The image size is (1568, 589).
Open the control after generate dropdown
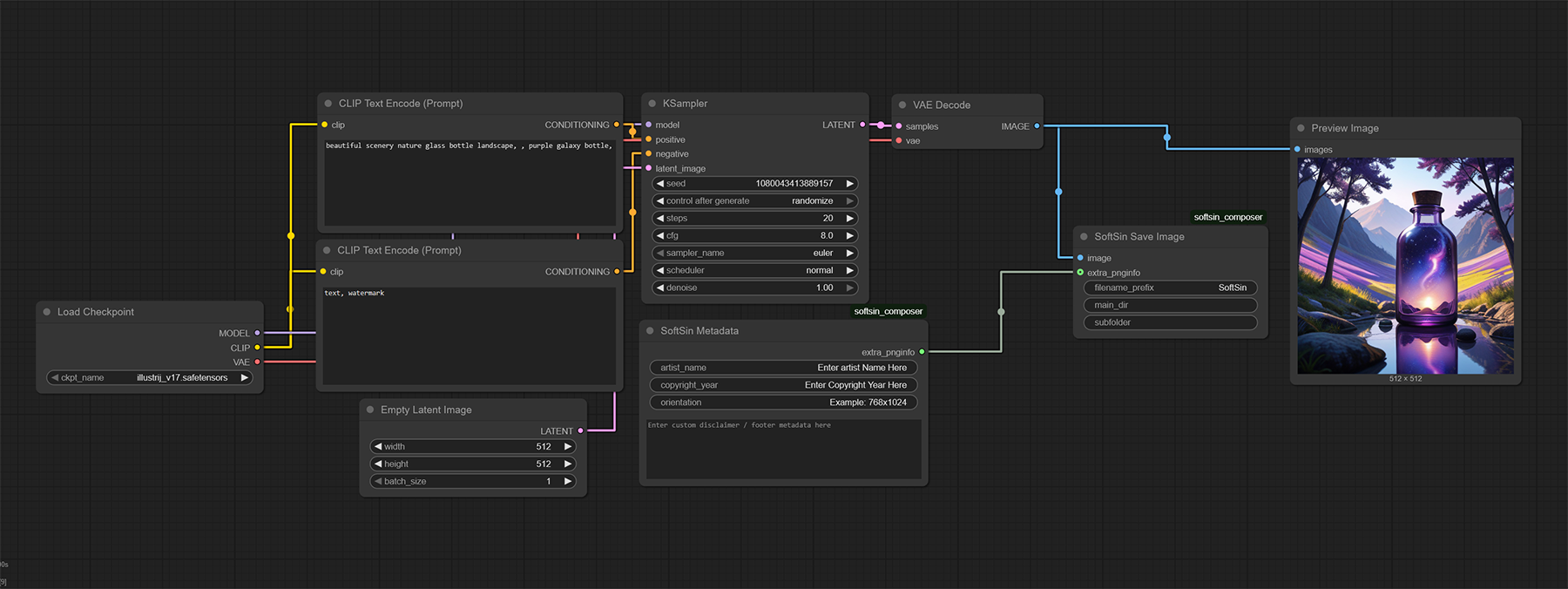(x=755, y=201)
